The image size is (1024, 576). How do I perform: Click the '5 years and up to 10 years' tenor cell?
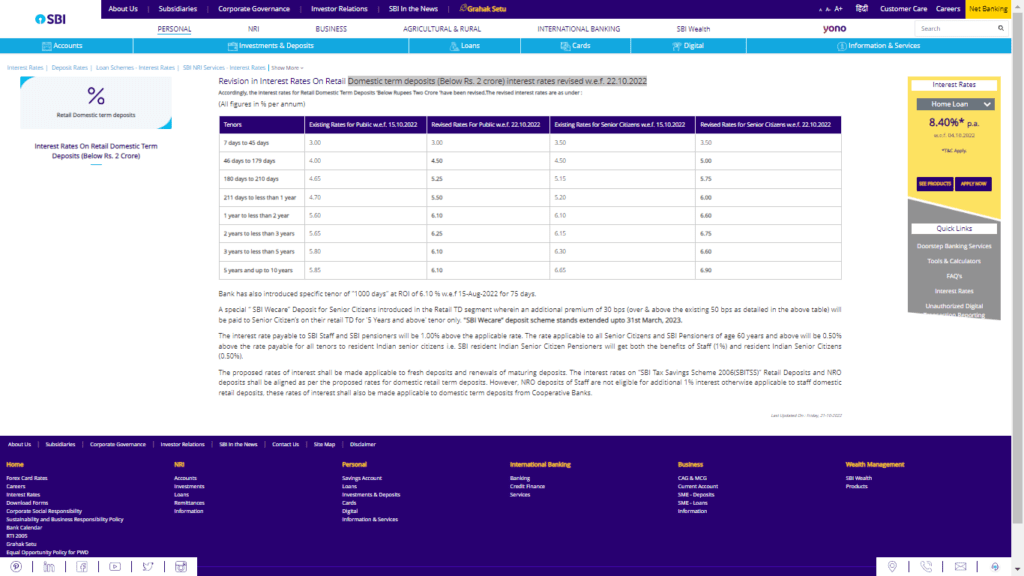(x=261, y=270)
